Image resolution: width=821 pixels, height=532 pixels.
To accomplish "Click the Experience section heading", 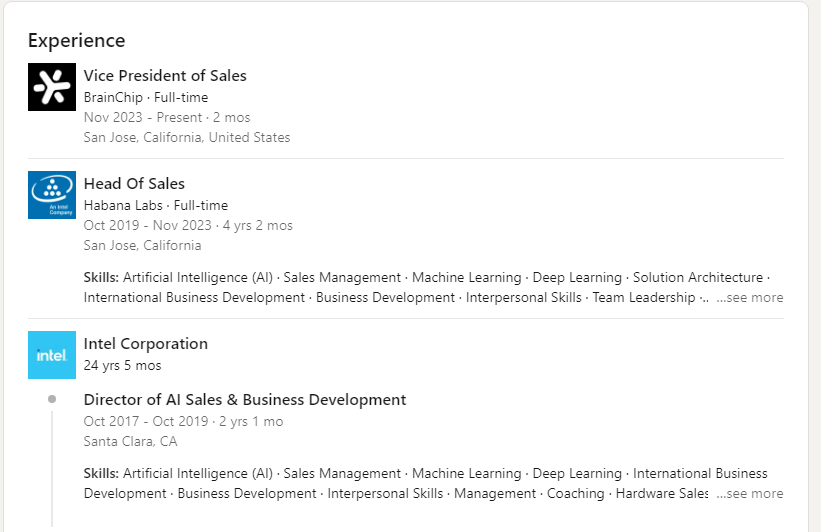I will (77, 40).
